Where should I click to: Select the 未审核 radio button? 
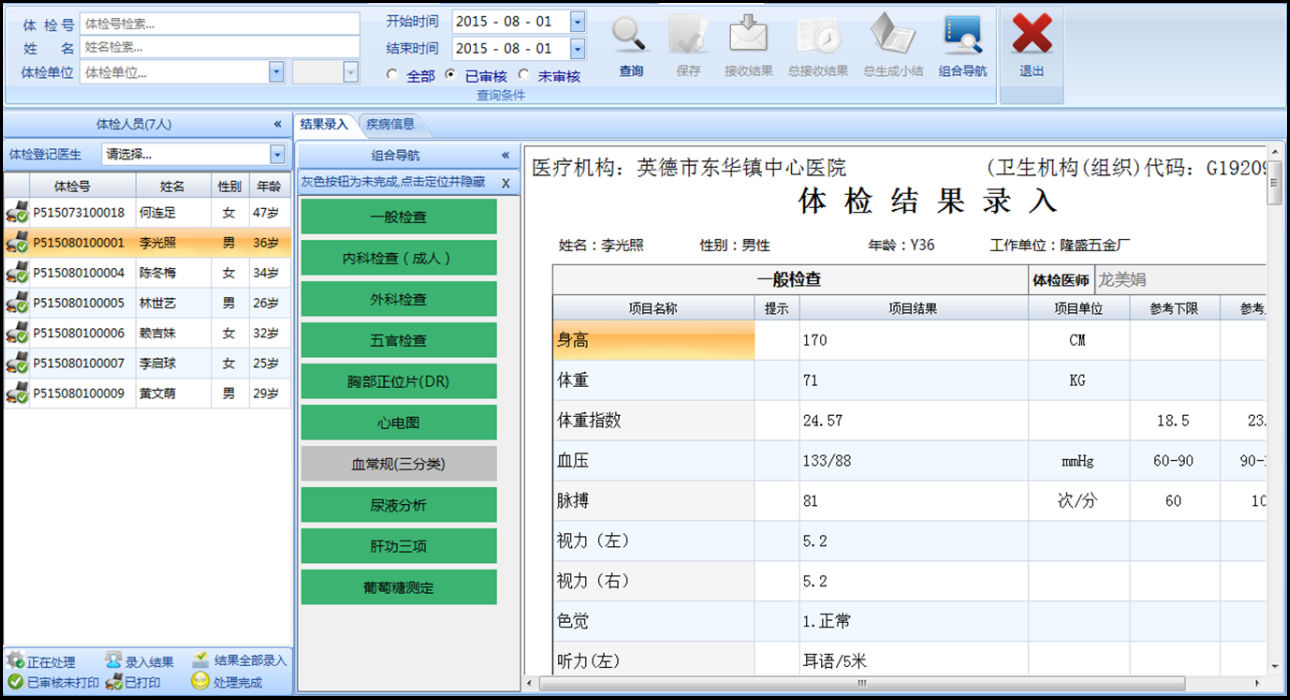tap(524, 75)
